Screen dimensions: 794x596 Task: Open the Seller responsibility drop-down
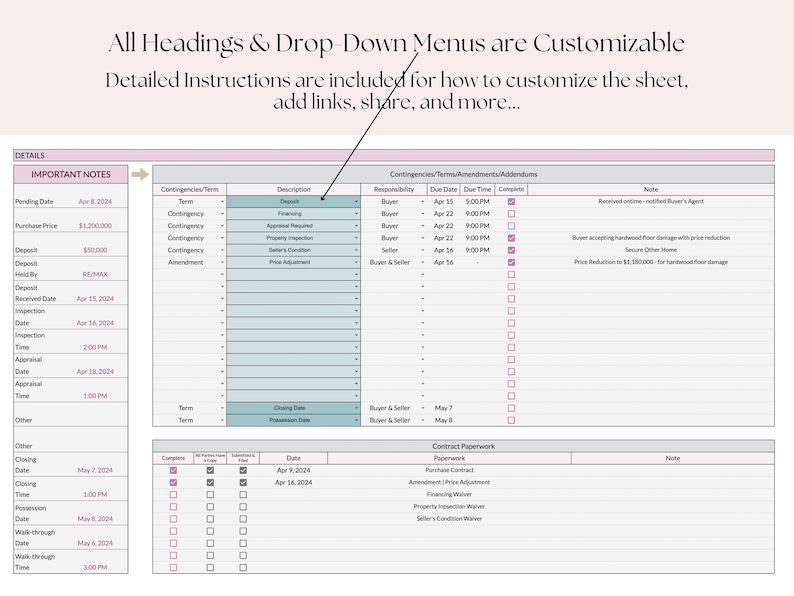(x=423, y=250)
